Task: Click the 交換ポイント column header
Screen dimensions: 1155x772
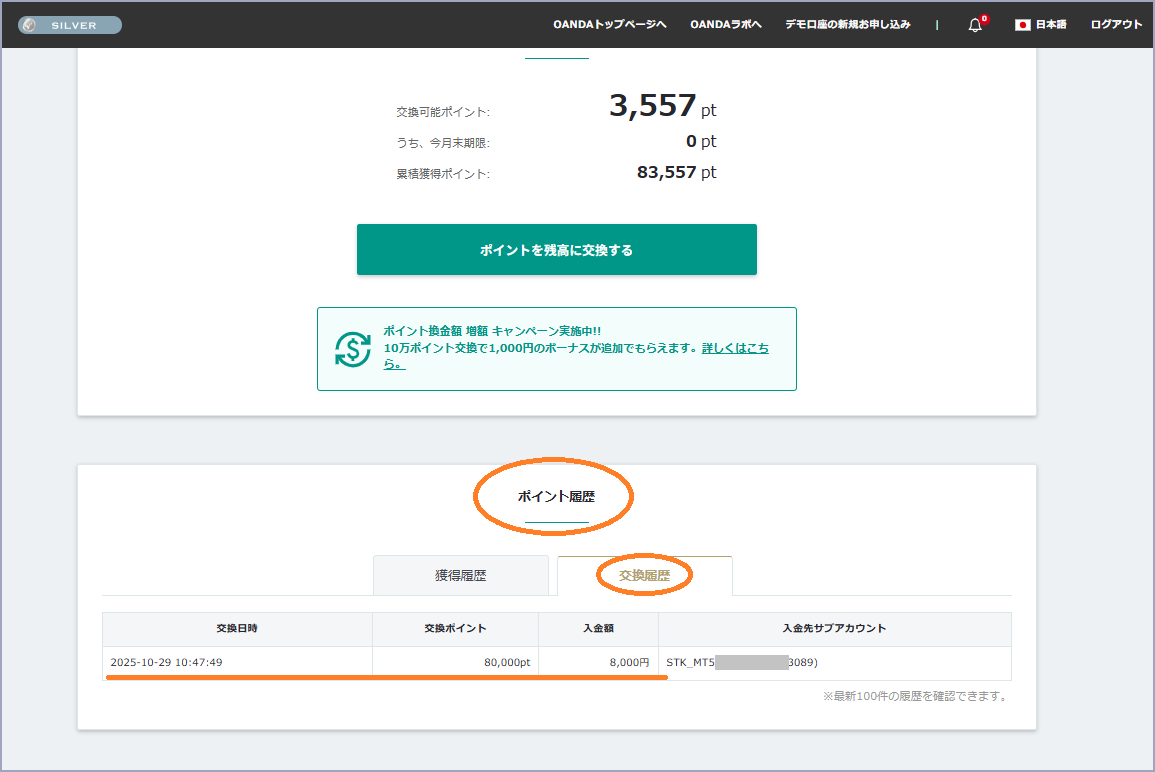Action: coord(455,629)
